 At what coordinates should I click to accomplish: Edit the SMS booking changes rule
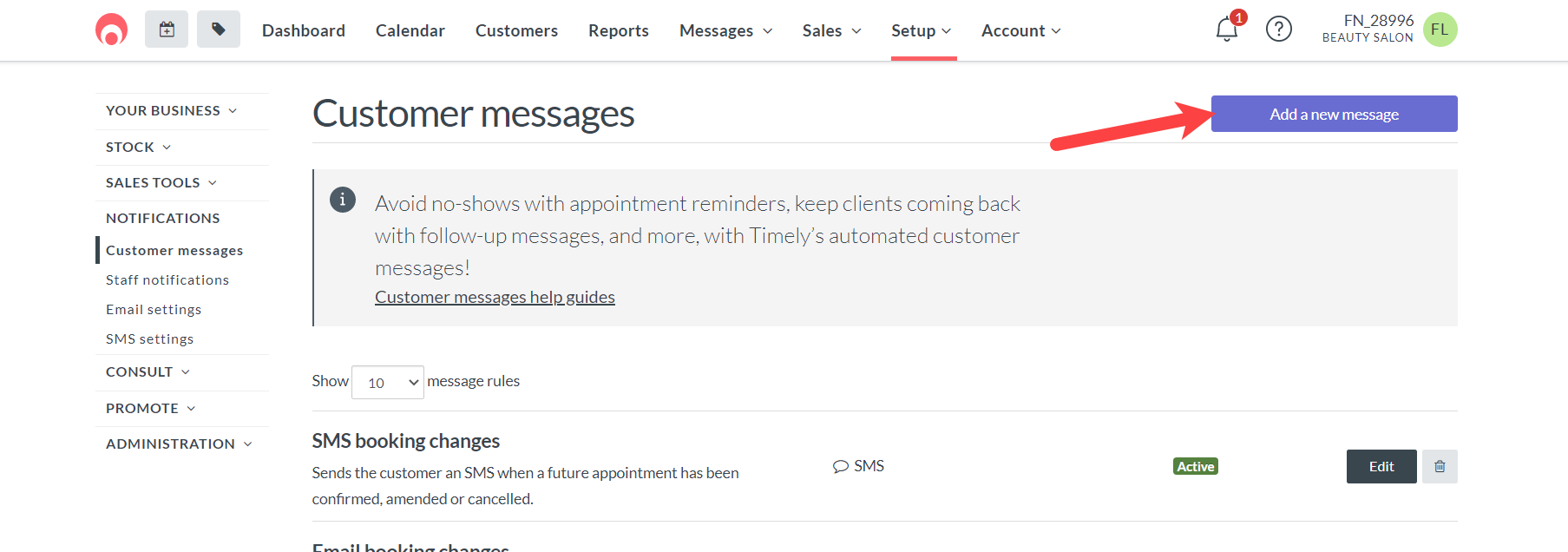click(1381, 467)
